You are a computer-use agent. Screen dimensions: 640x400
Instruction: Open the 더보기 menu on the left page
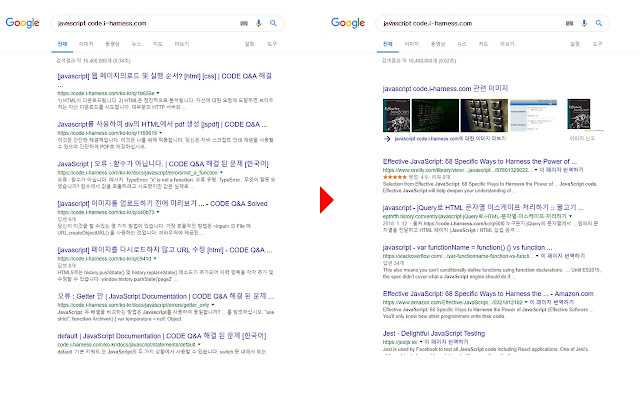point(182,44)
